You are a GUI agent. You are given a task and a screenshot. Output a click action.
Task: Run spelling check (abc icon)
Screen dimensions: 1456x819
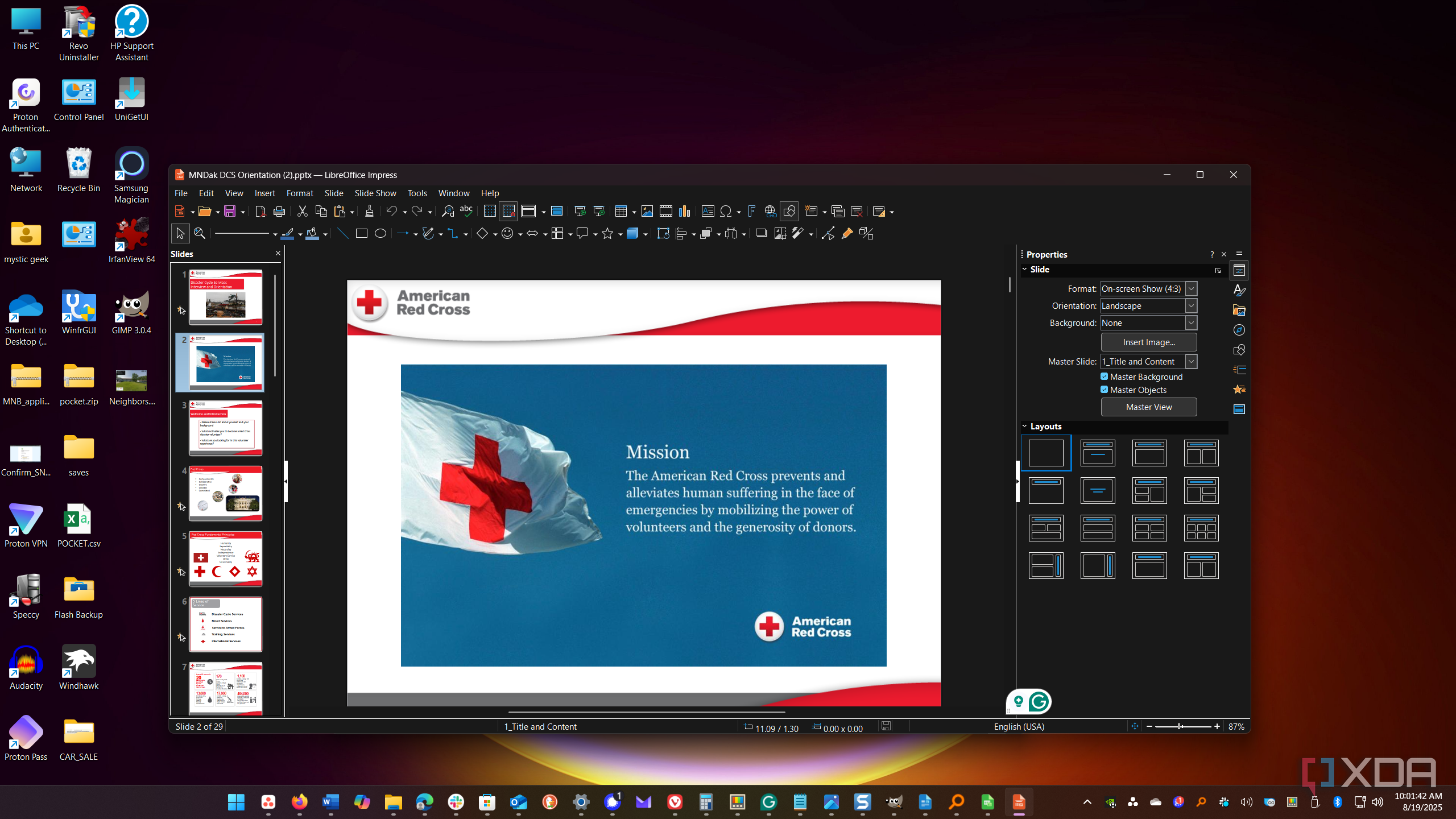(466, 212)
